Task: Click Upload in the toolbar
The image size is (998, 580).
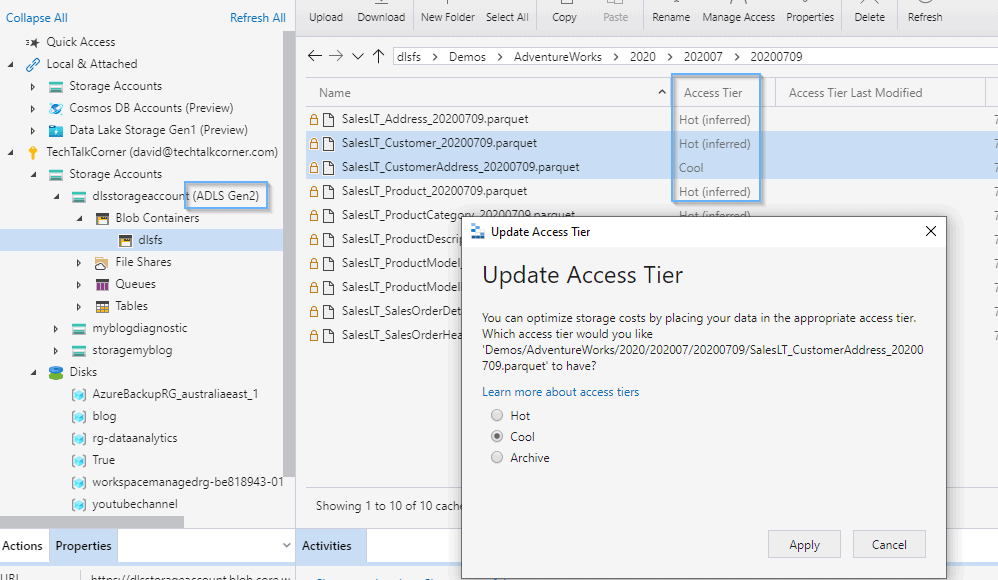Action: 326,17
